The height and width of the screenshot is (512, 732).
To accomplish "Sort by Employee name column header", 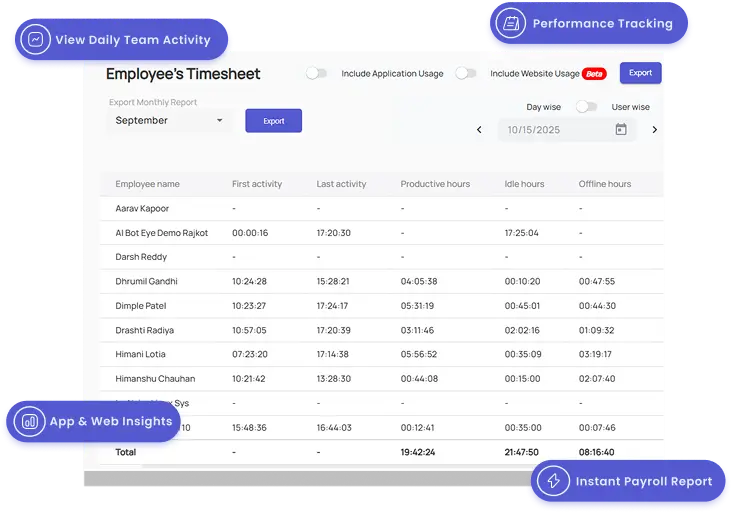I will click(x=147, y=184).
